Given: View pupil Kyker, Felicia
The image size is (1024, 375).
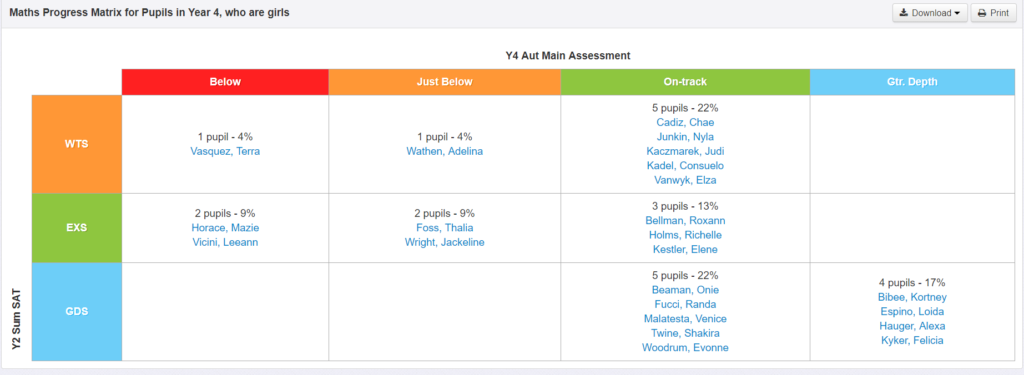Looking at the screenshot, I should click(x=912, y=340).
